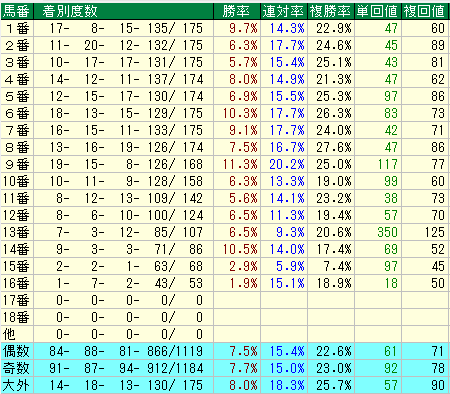Click the 71 複回値 value for 偶数
This screenshot has width=450, height=394.
438,352
